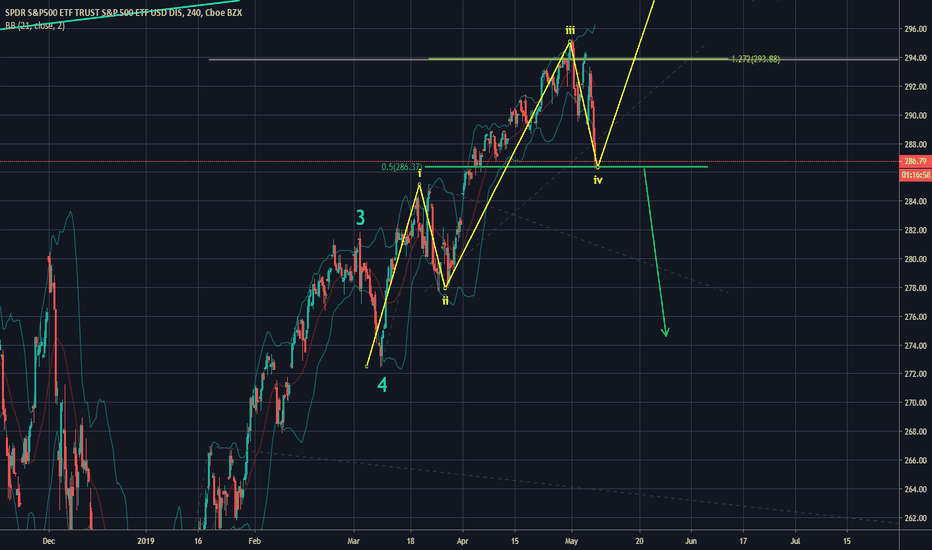Viewport: 932px width, 550px height.
Task: Open the BB (21, close, 2) indicator label
Action: click(35, 26)
